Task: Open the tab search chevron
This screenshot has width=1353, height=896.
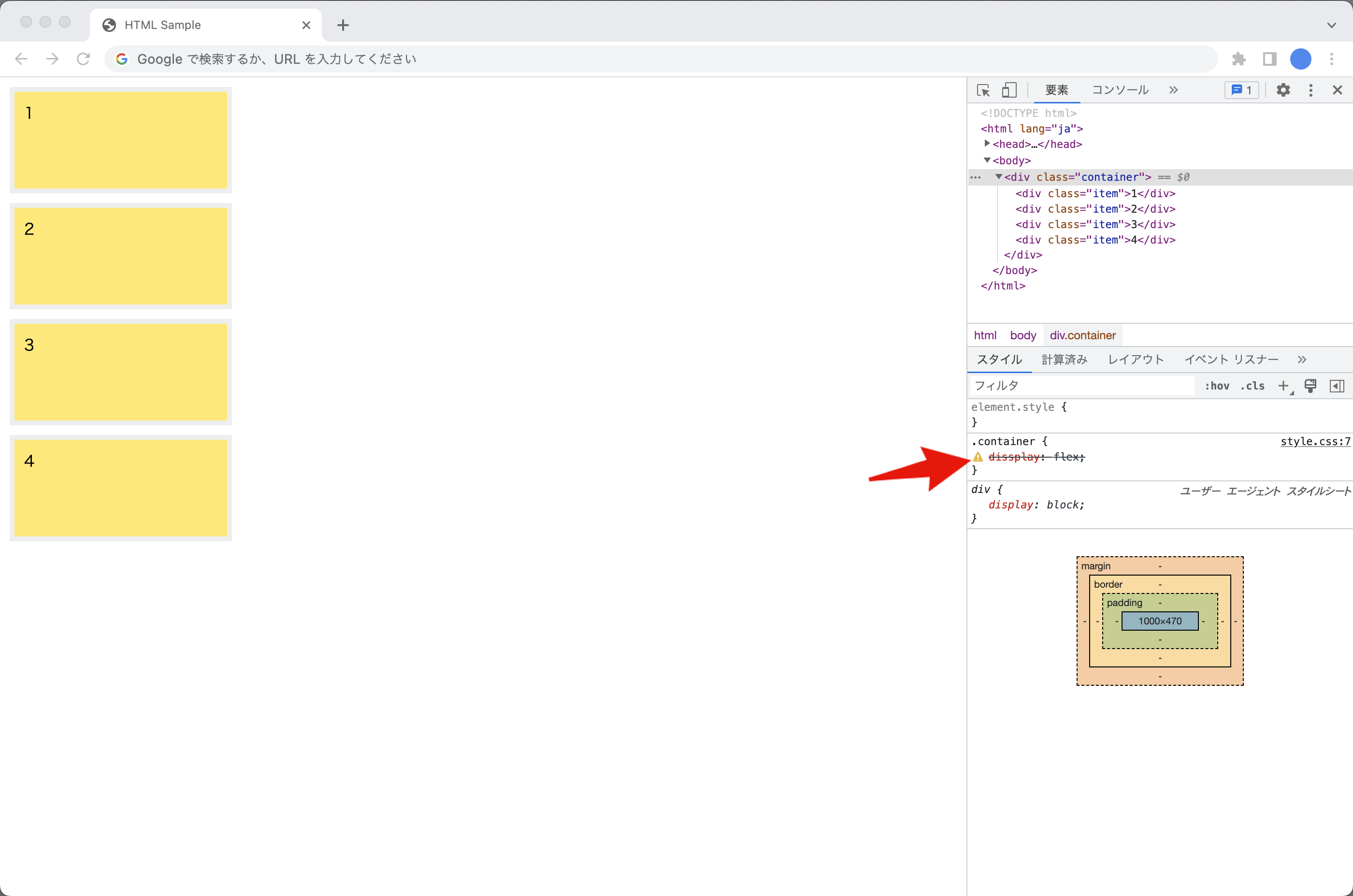Action: pyautogui.click(x=1331, y=25)
